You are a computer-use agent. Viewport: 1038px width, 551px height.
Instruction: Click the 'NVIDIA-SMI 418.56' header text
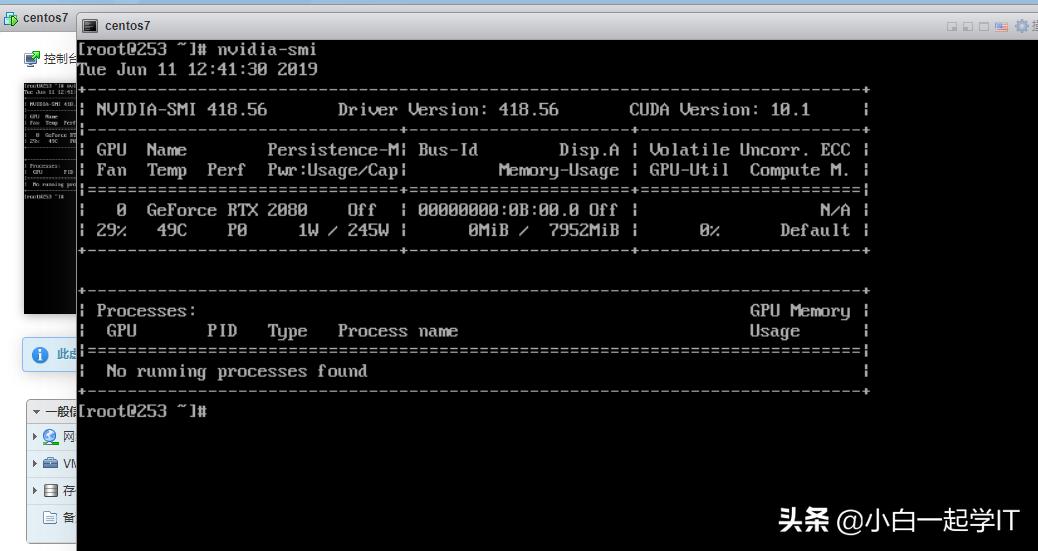point(182,110)
